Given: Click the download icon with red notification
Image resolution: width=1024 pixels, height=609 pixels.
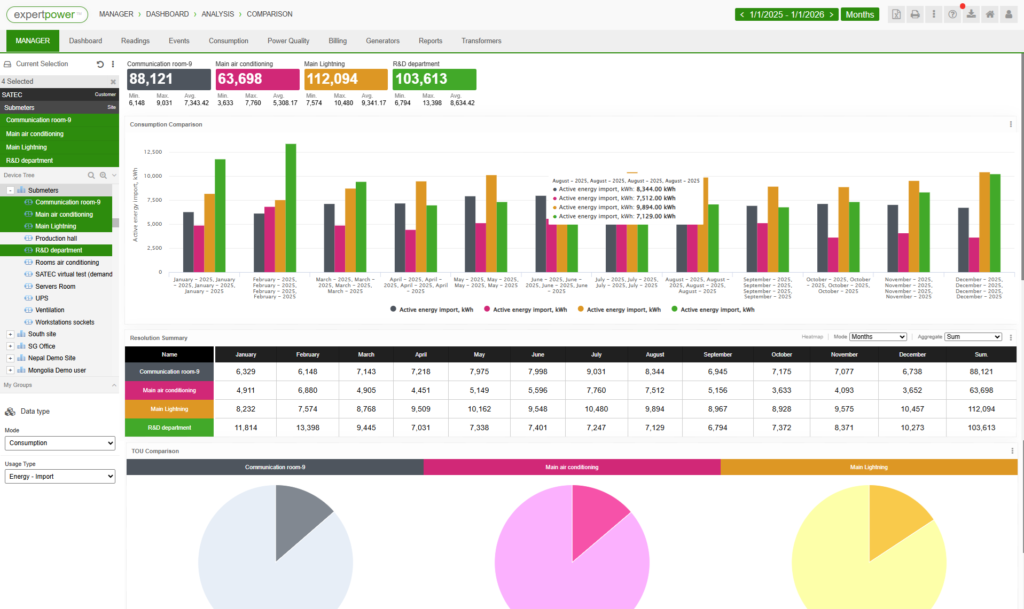Looking at the screenshot, I should click(971, 14).
